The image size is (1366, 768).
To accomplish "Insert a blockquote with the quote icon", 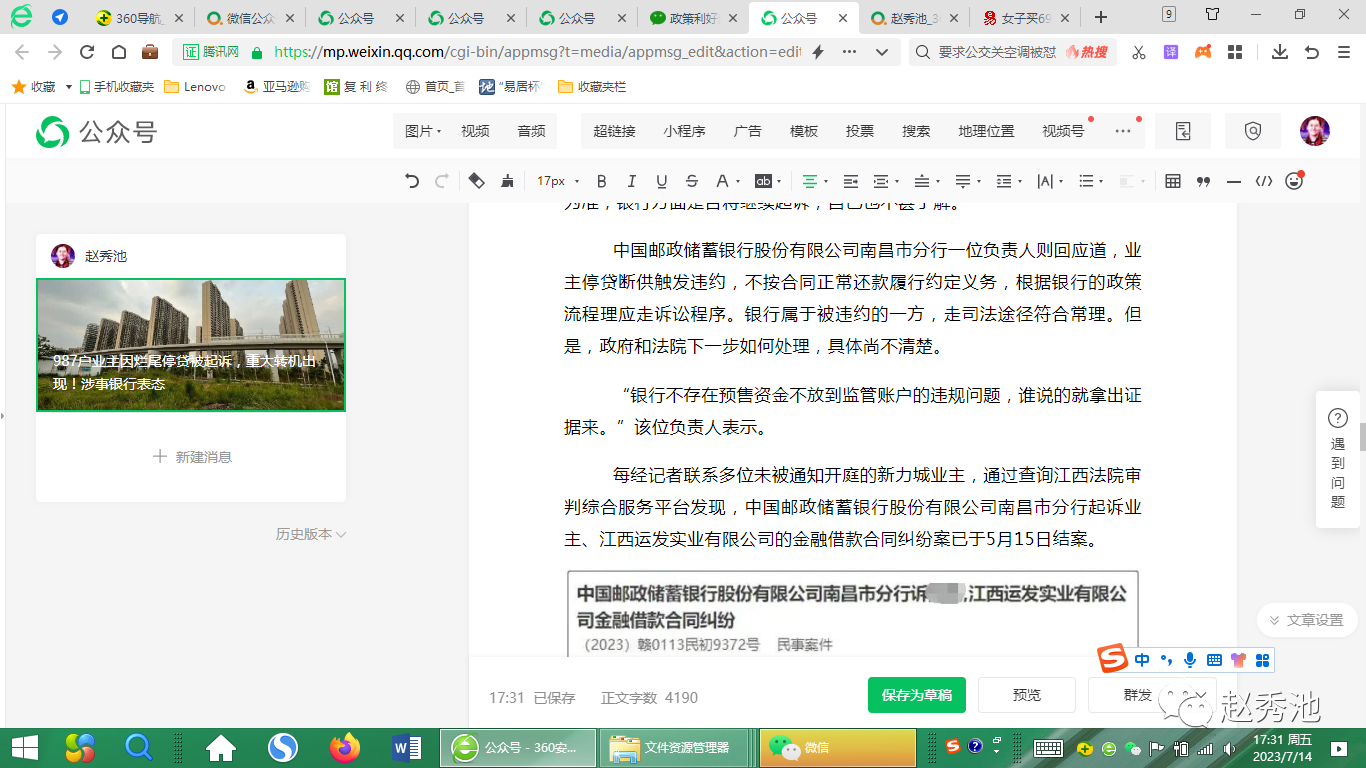I will (1203, 181).
